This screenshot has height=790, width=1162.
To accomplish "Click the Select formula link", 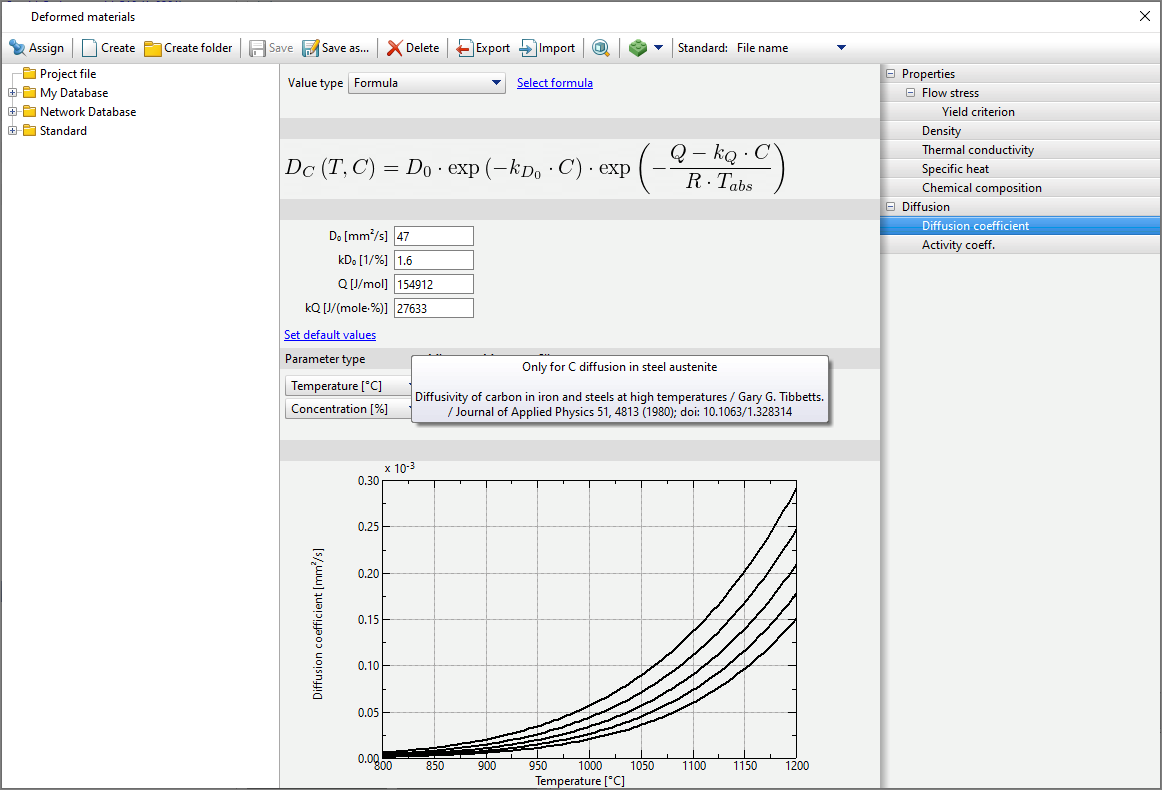I will coord(554,83).
